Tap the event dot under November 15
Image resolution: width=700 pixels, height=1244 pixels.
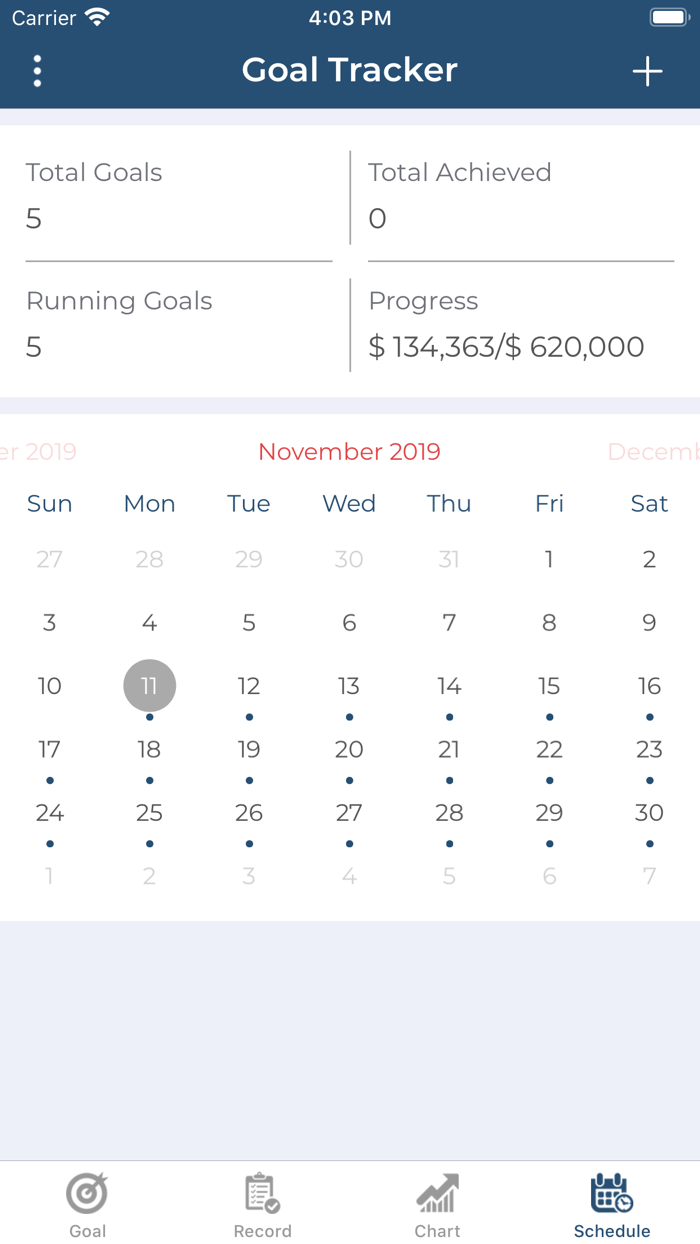(549, 716)
